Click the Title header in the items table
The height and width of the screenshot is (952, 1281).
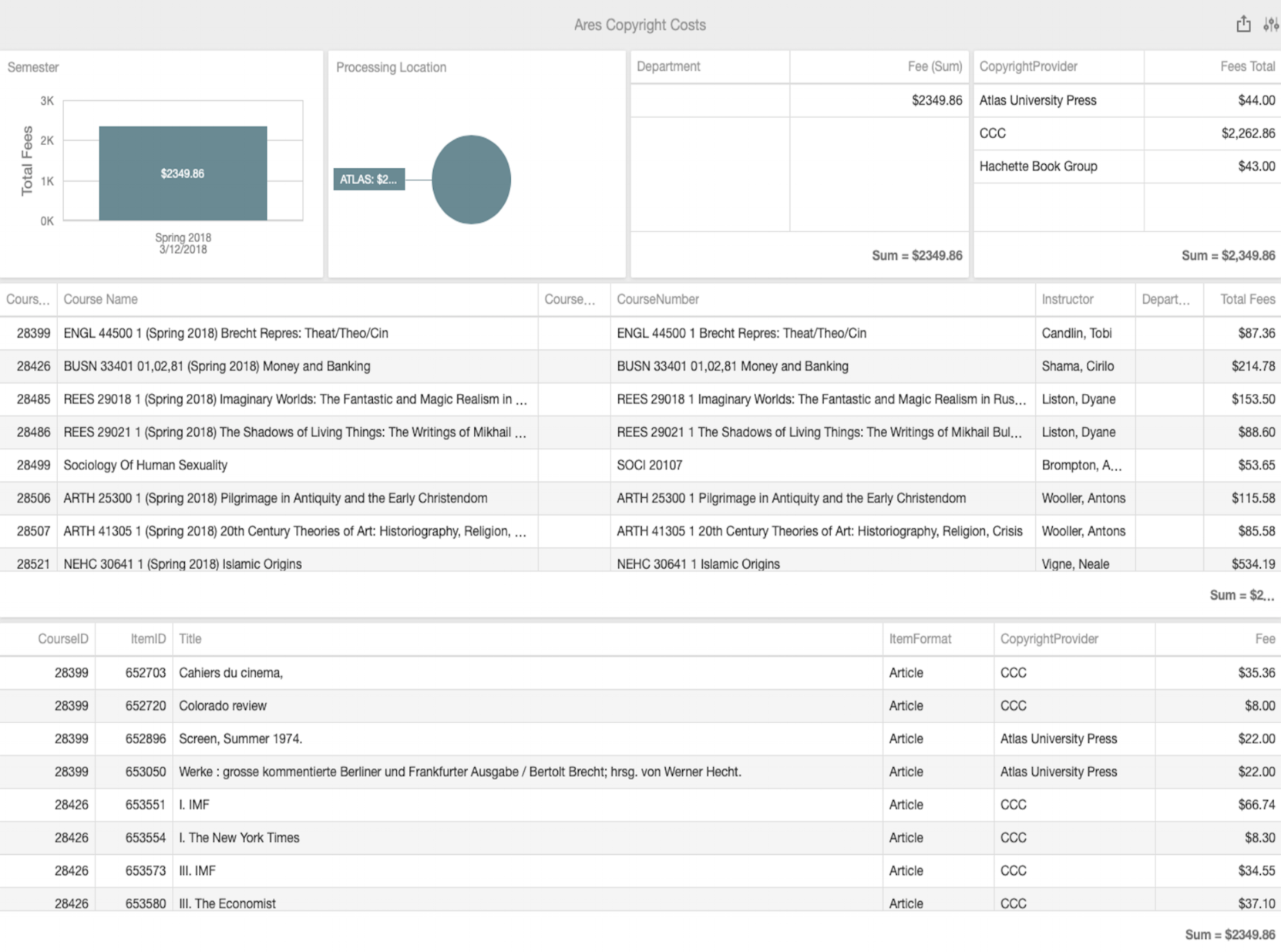190,638
